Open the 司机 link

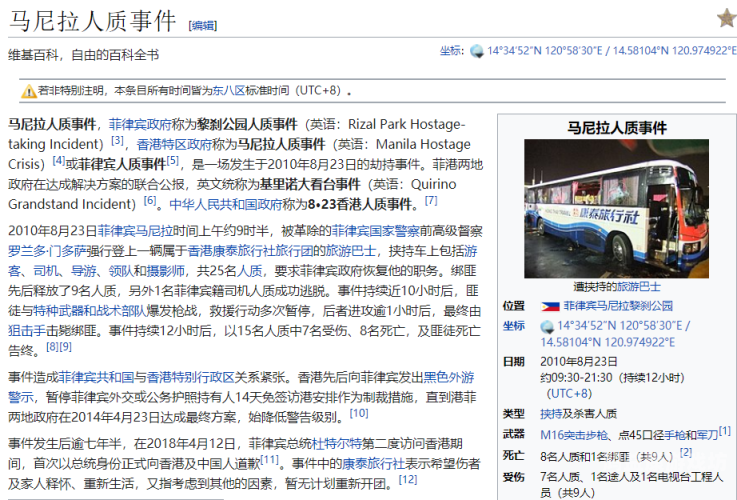point(46,271)
